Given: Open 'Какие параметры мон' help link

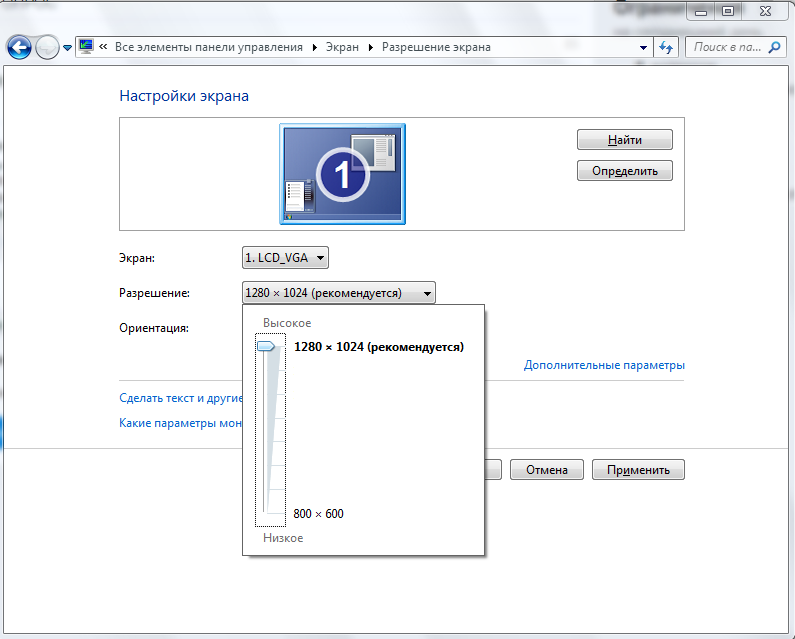Looking at the screenshot, I should click(x=180, y=423).
